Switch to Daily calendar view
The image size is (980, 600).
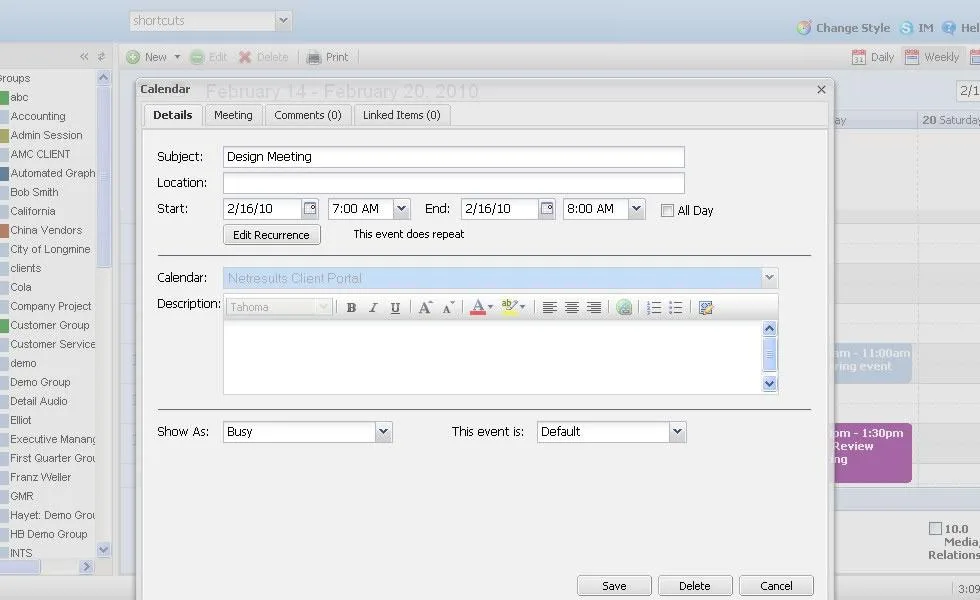click(x=873, y=57)
